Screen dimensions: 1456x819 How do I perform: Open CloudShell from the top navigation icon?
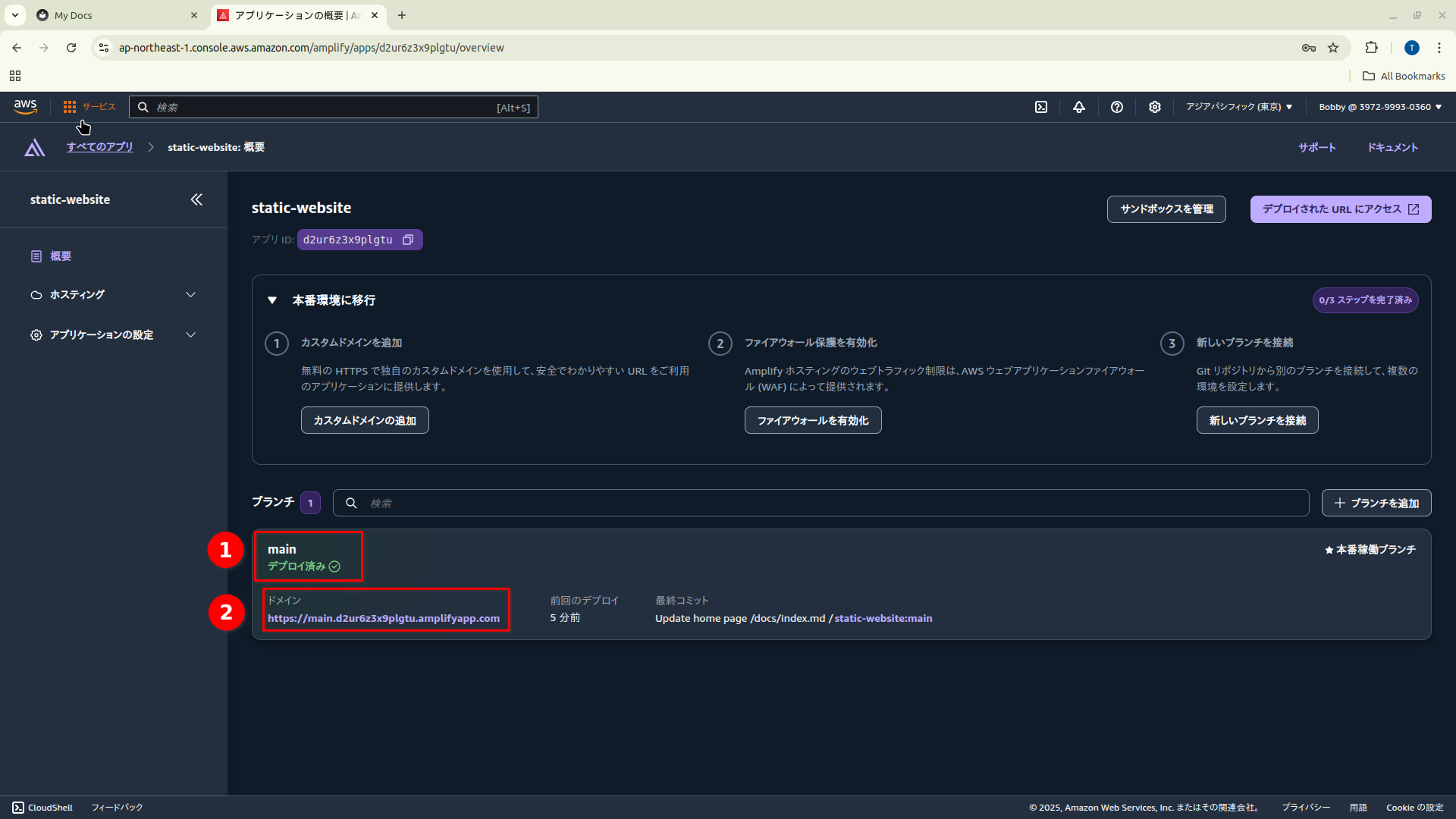coord(1041,107)
